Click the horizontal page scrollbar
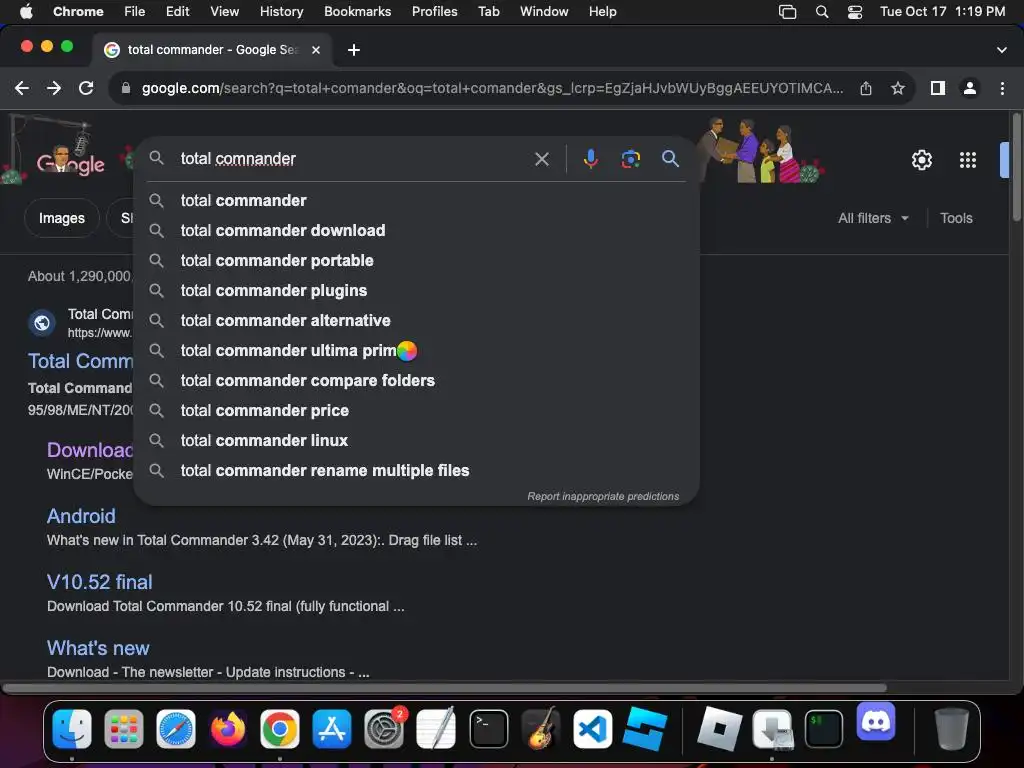1024x768 pixels. (x=444, y=688)
